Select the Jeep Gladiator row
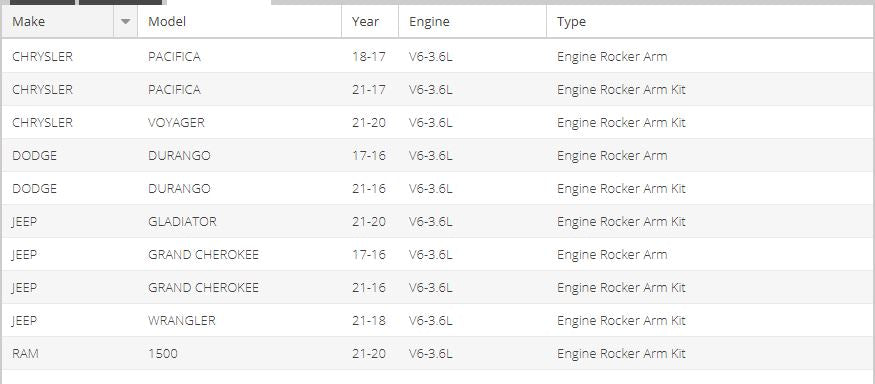This screenshot has width=875, height=384. 438,221
